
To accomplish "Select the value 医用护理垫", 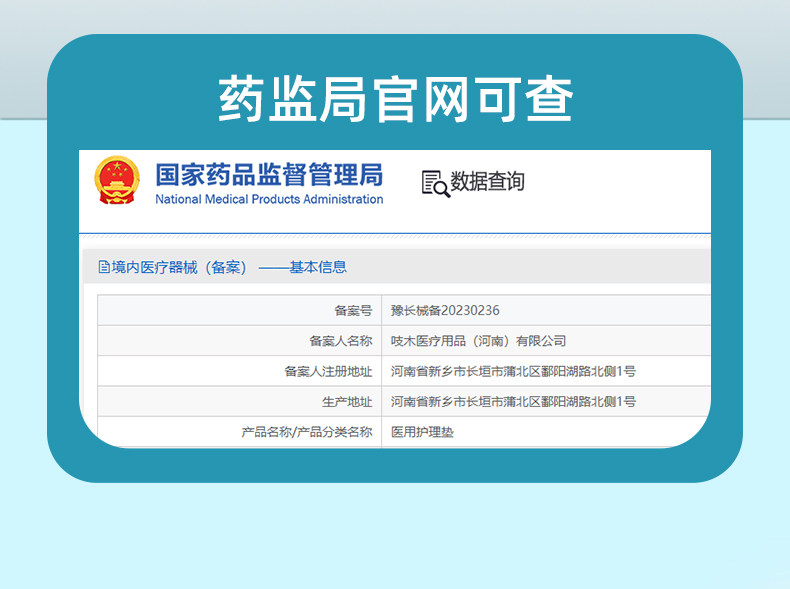I will coord(422,432).
